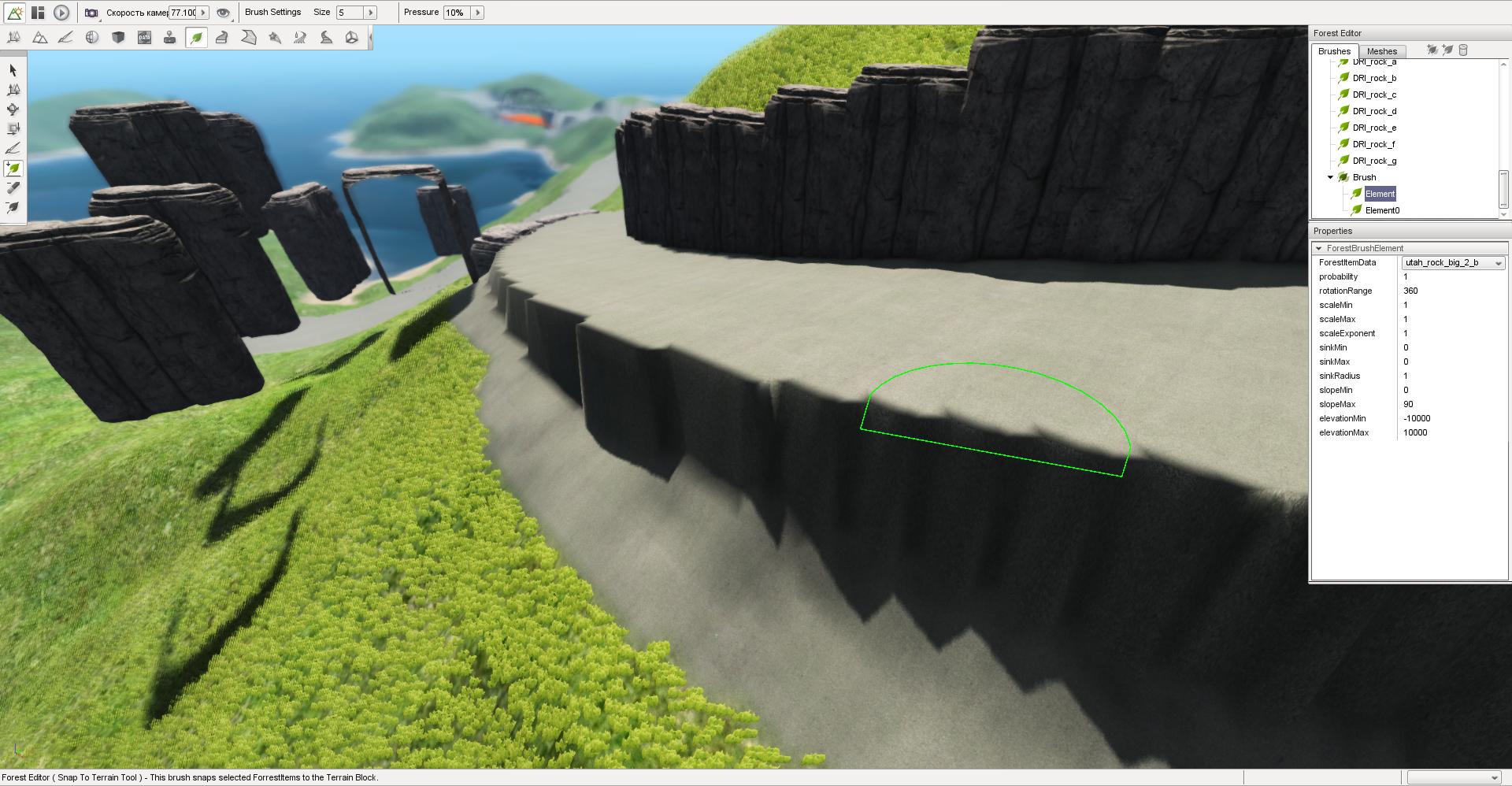1512x786 pixels.
Task: Select the Forest Editor leaf icon
Action: (196, 37)
